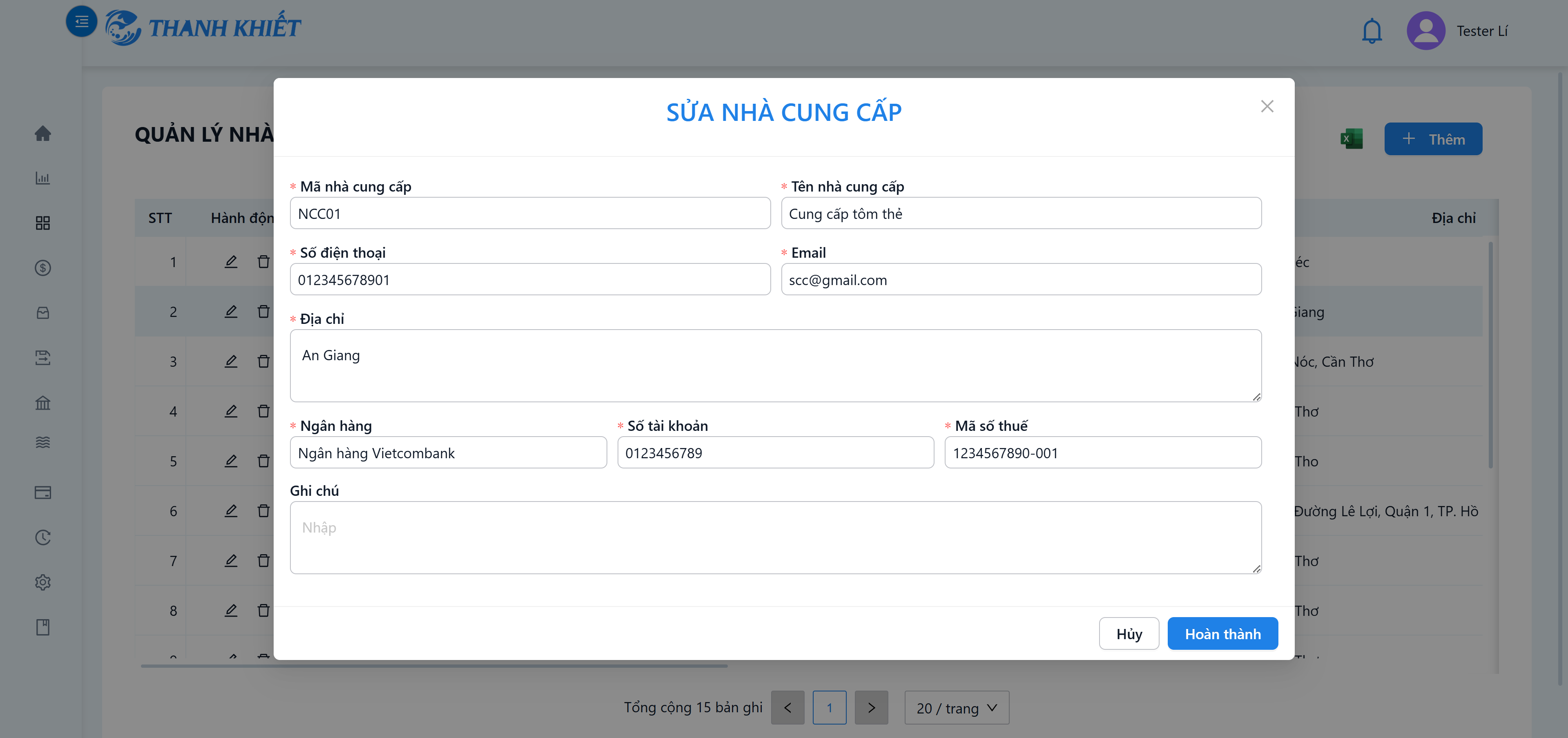Open the bank building sidebar icon

pyautogui.click(x=42, y=403)
